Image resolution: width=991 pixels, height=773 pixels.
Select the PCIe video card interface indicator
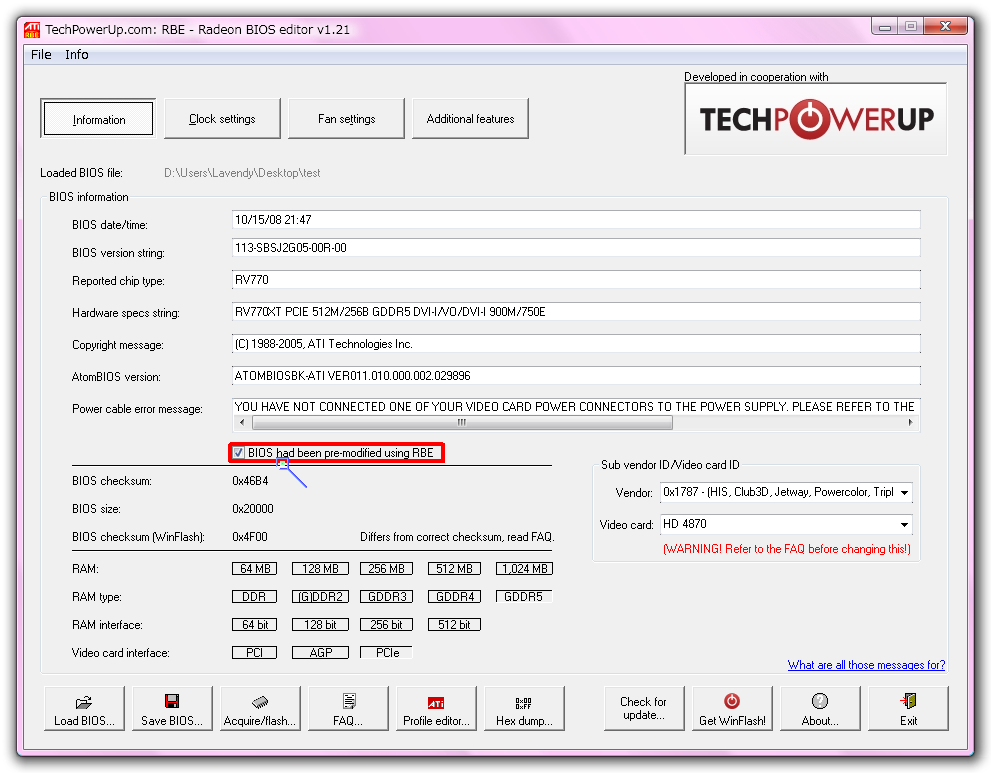[x=386, y=652]
